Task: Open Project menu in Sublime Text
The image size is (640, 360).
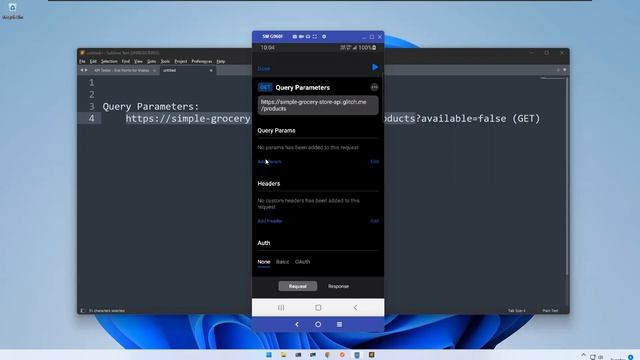Action: click(181, 61)
